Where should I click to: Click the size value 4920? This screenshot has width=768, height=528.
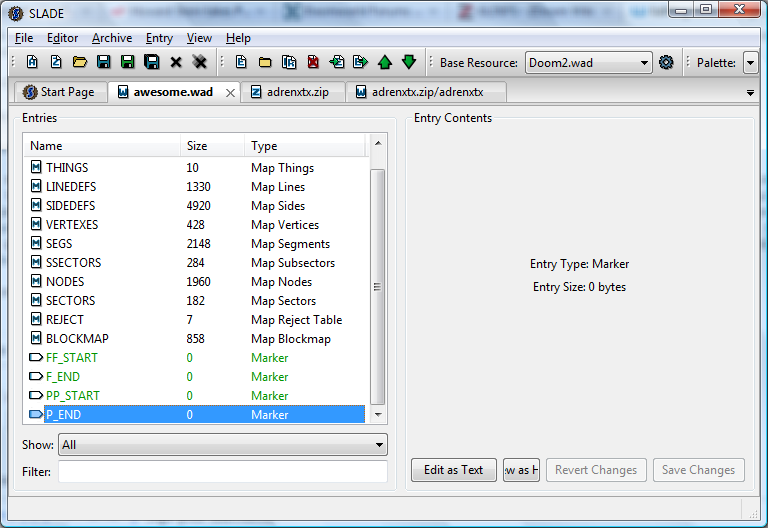[198, 206]
